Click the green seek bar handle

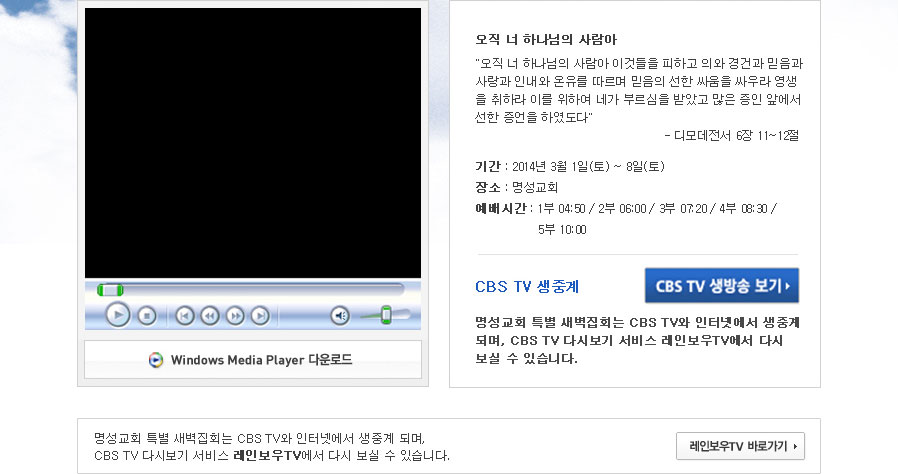tap(110, 290)
